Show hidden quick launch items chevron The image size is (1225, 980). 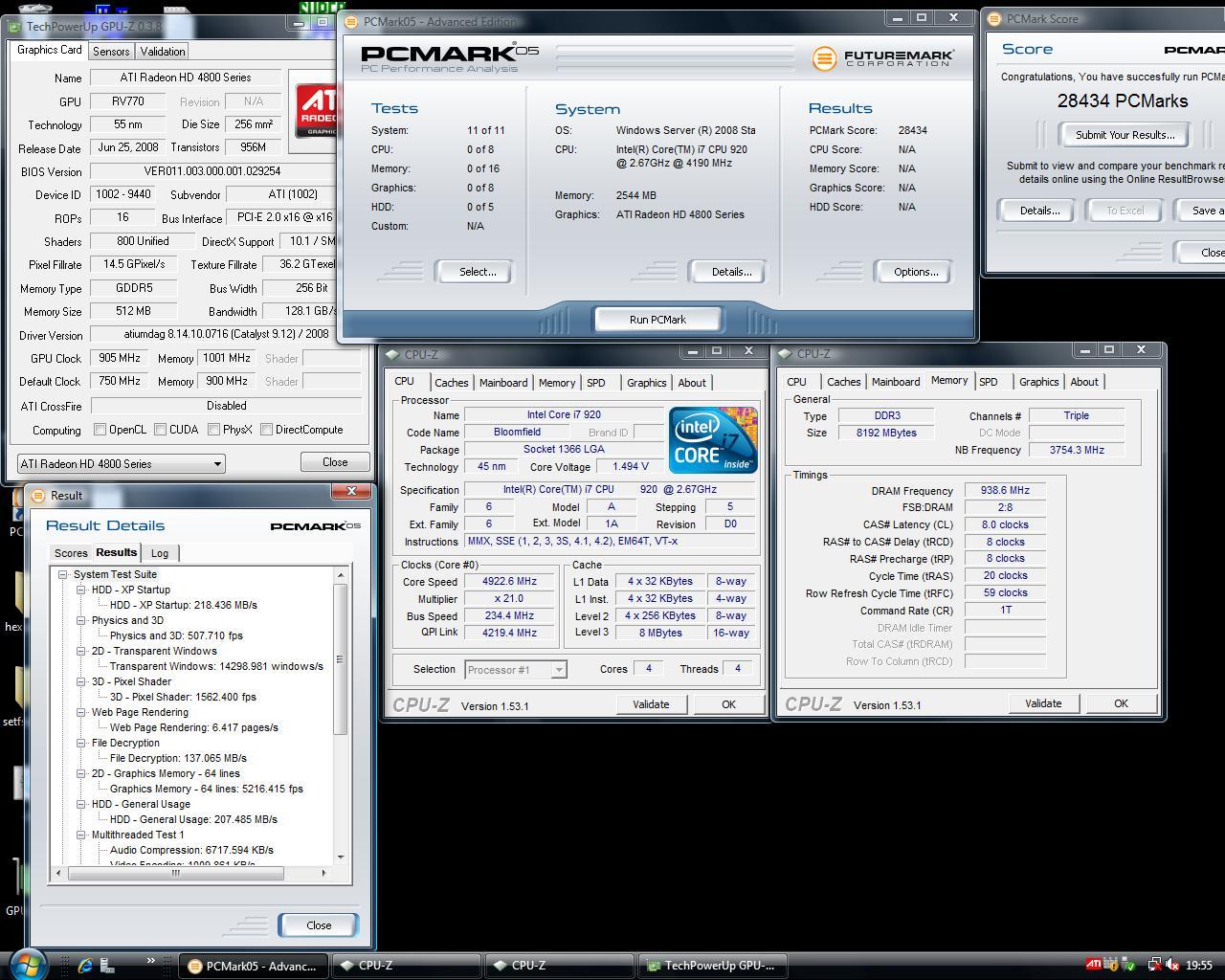click(150, 961)
